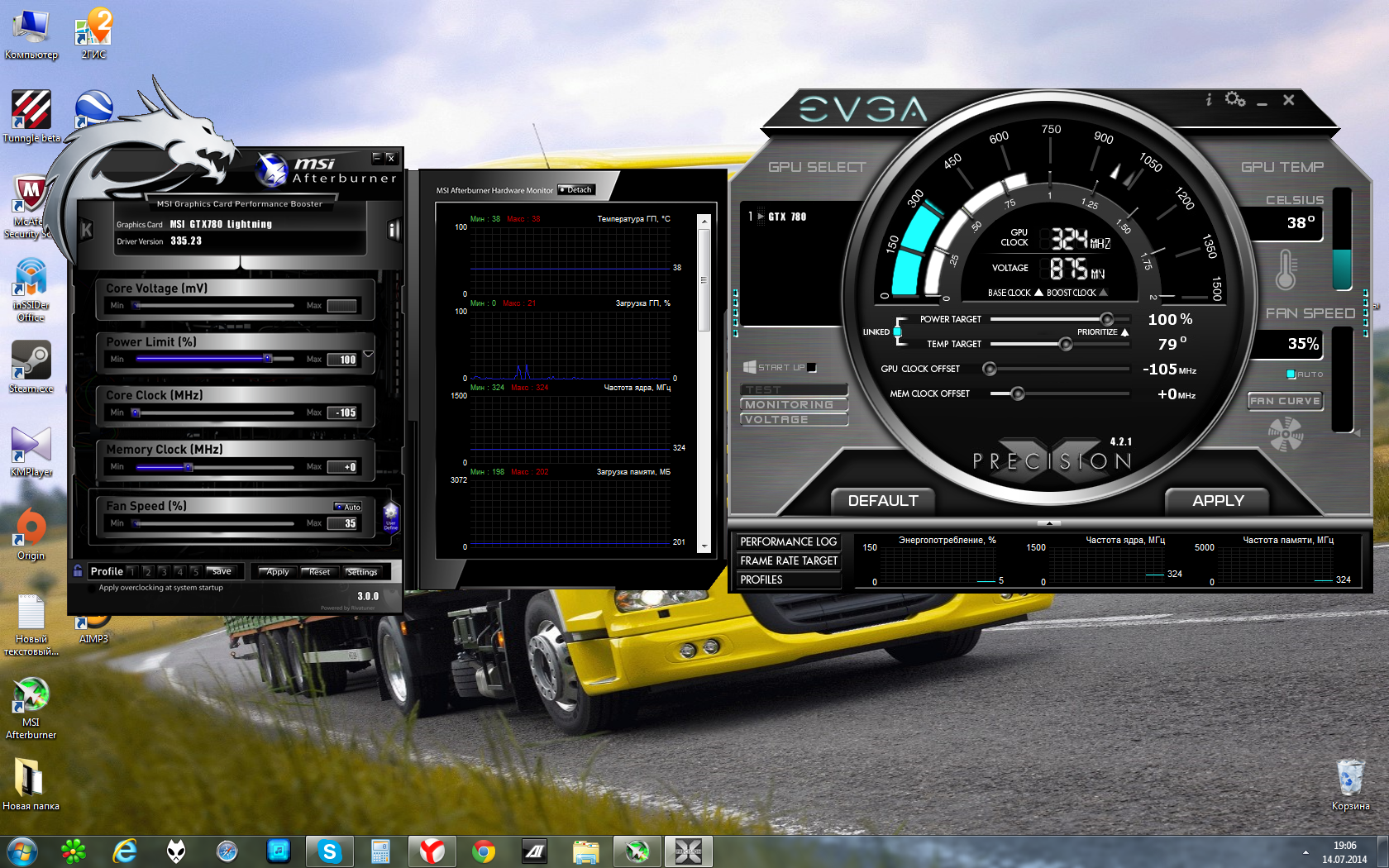Screen dimensions: 1389x868
Task: Collapse the Precision bottom panel arrow
Action: tap(1049, 523)
